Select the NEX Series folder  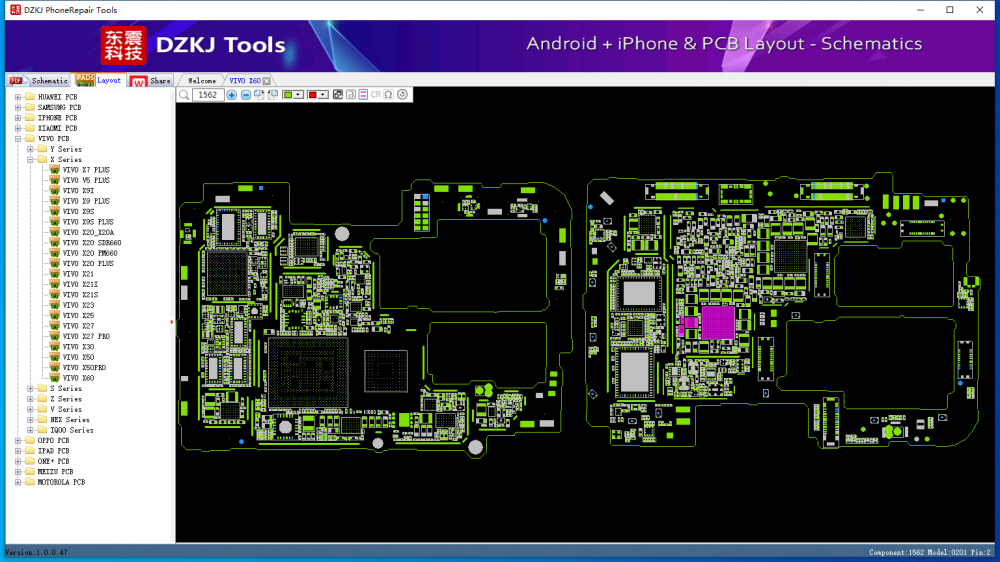click(70, 420)
